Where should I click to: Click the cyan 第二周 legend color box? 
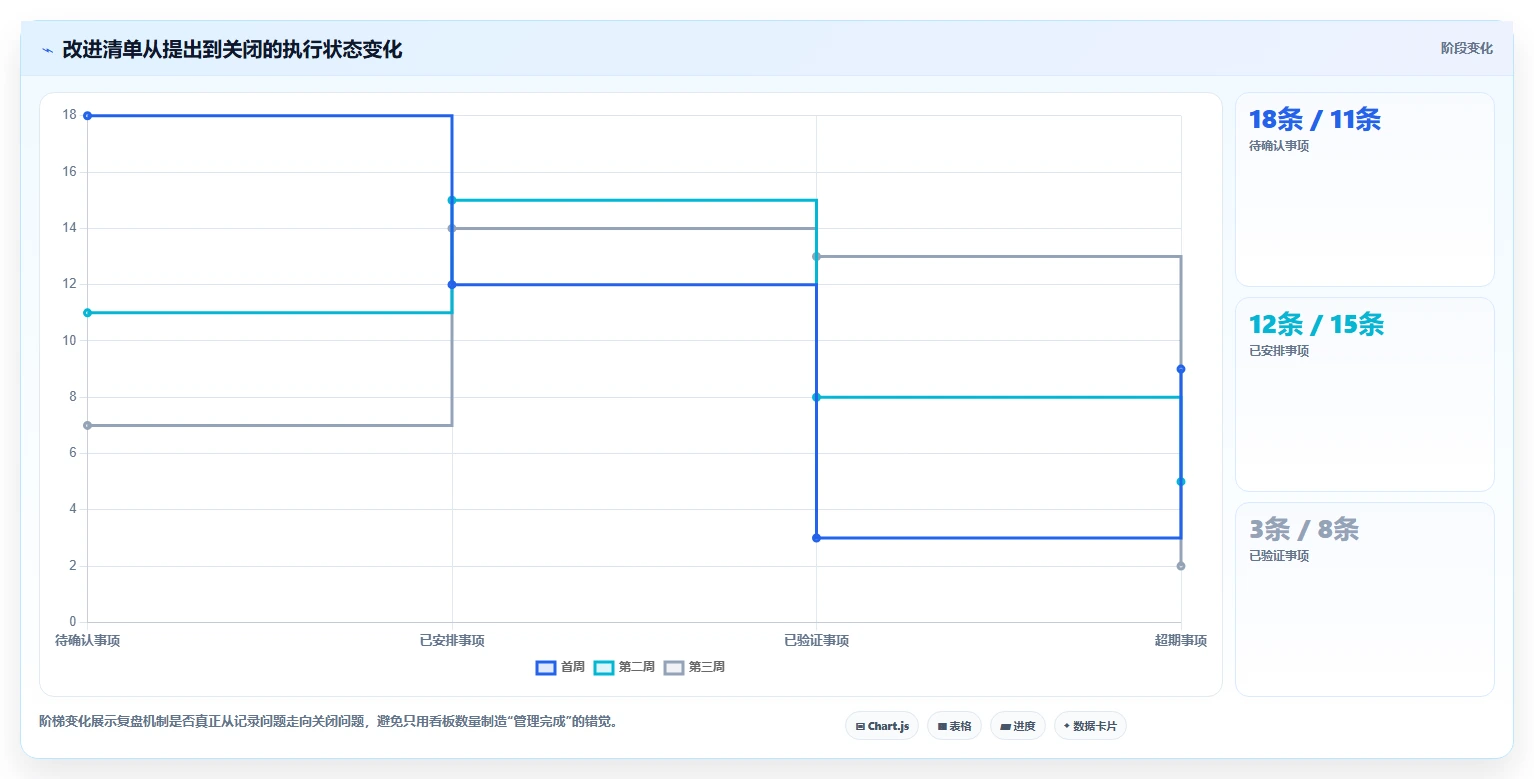[604, 667]
